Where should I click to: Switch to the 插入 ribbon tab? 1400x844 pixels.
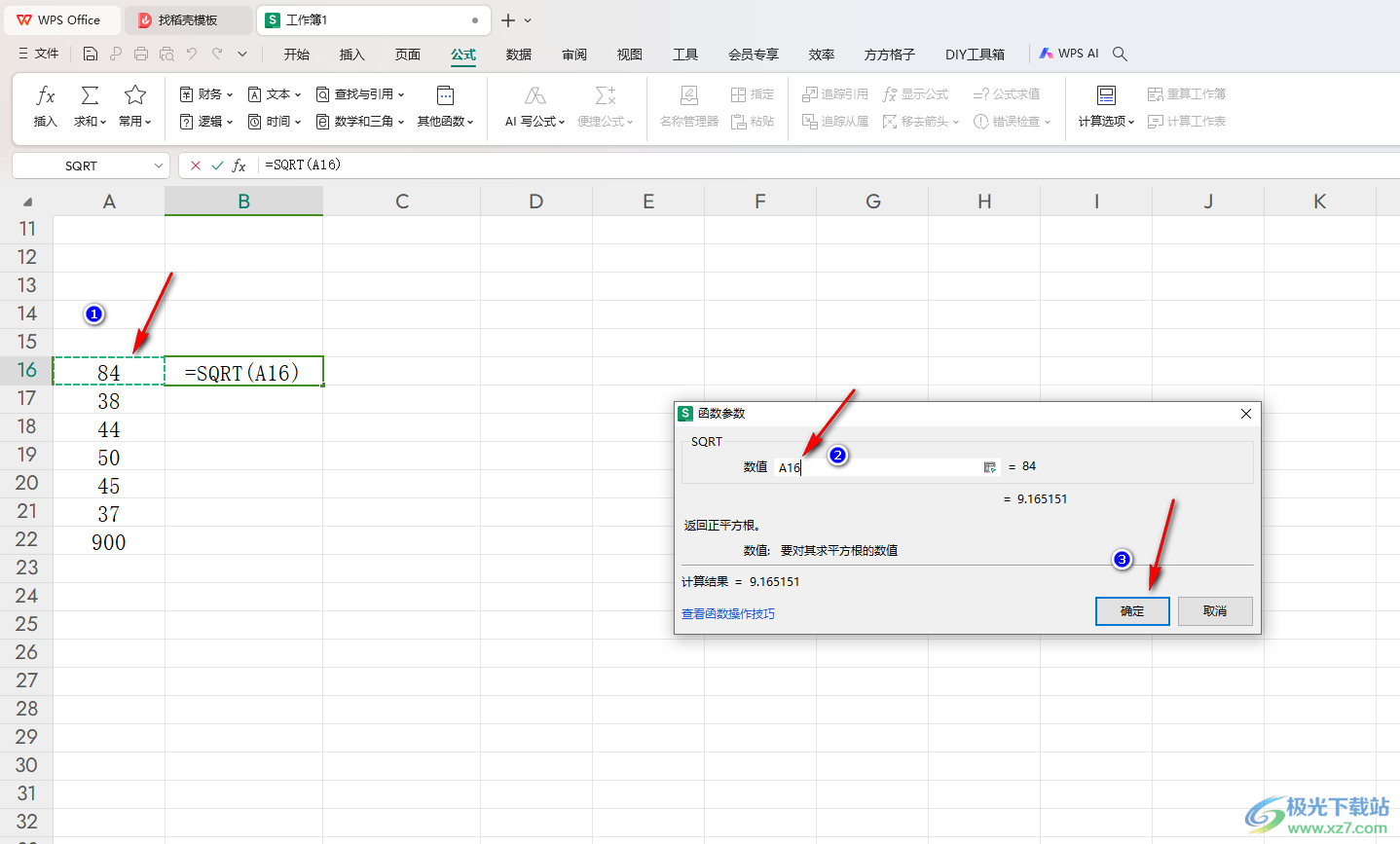point(352,55)
